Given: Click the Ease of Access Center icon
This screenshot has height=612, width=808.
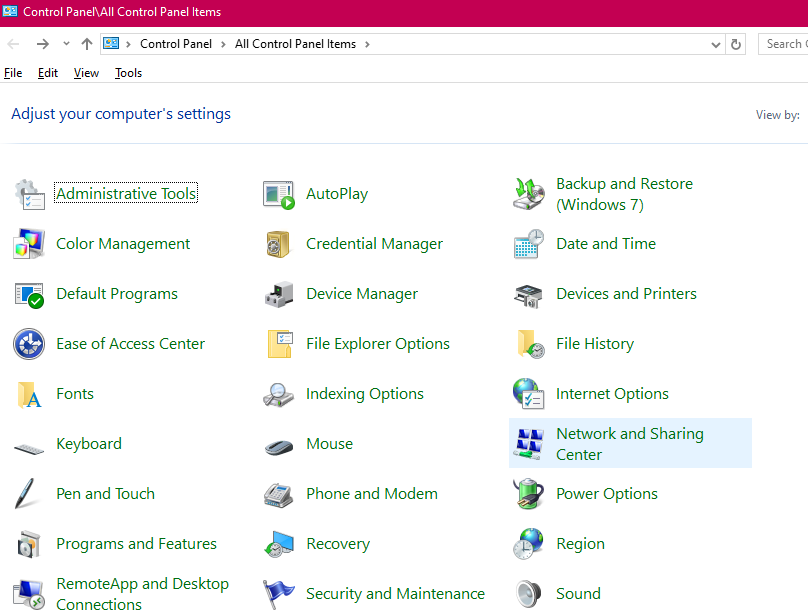Looking at the screenshot, I should coord(29,344).
